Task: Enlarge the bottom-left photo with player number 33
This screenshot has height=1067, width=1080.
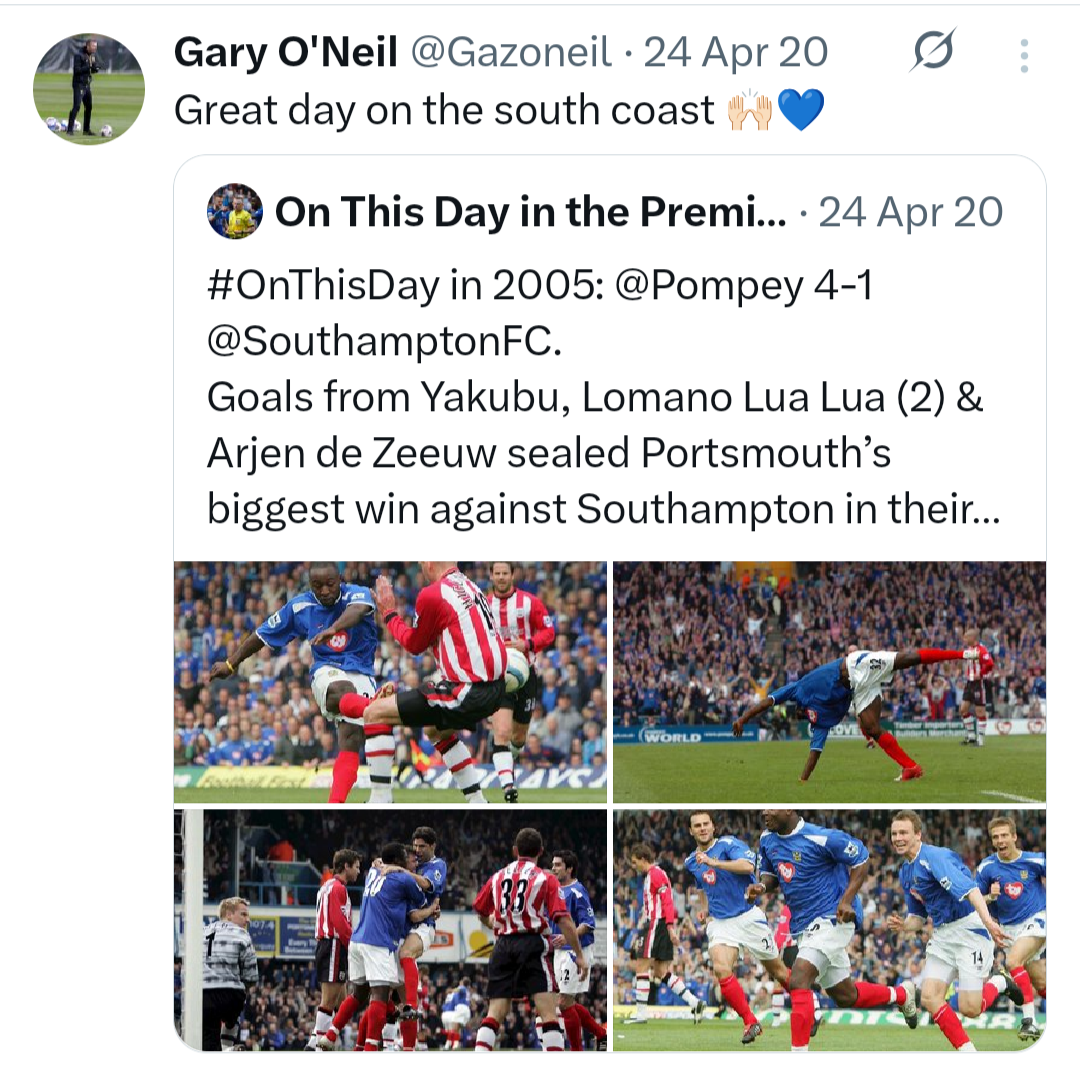Action: [390, 929]
